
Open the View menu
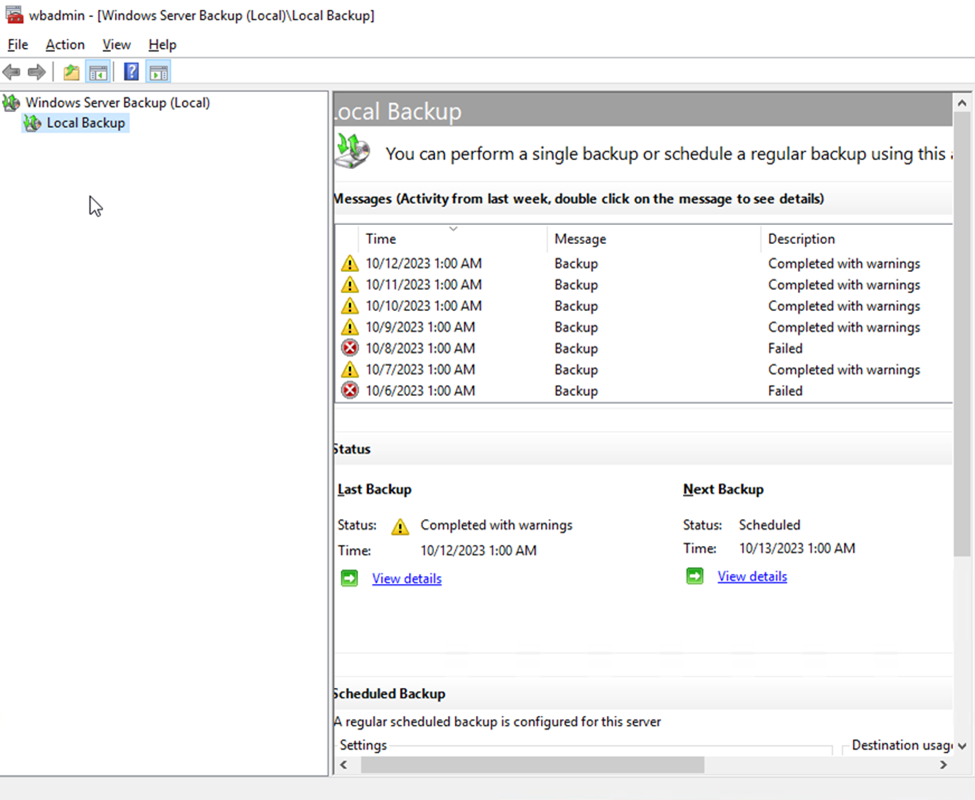point(116,45)
